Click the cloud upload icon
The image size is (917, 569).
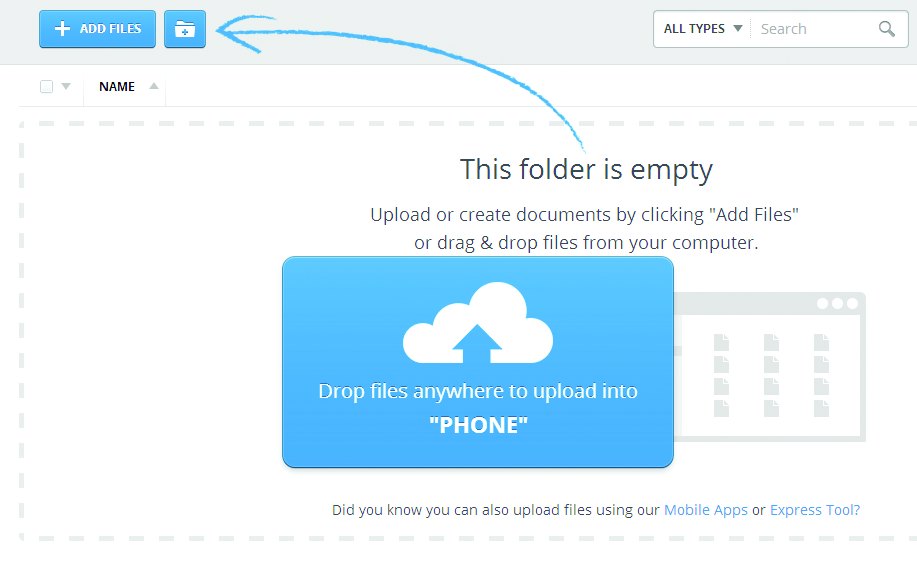(x=478, y=323)
